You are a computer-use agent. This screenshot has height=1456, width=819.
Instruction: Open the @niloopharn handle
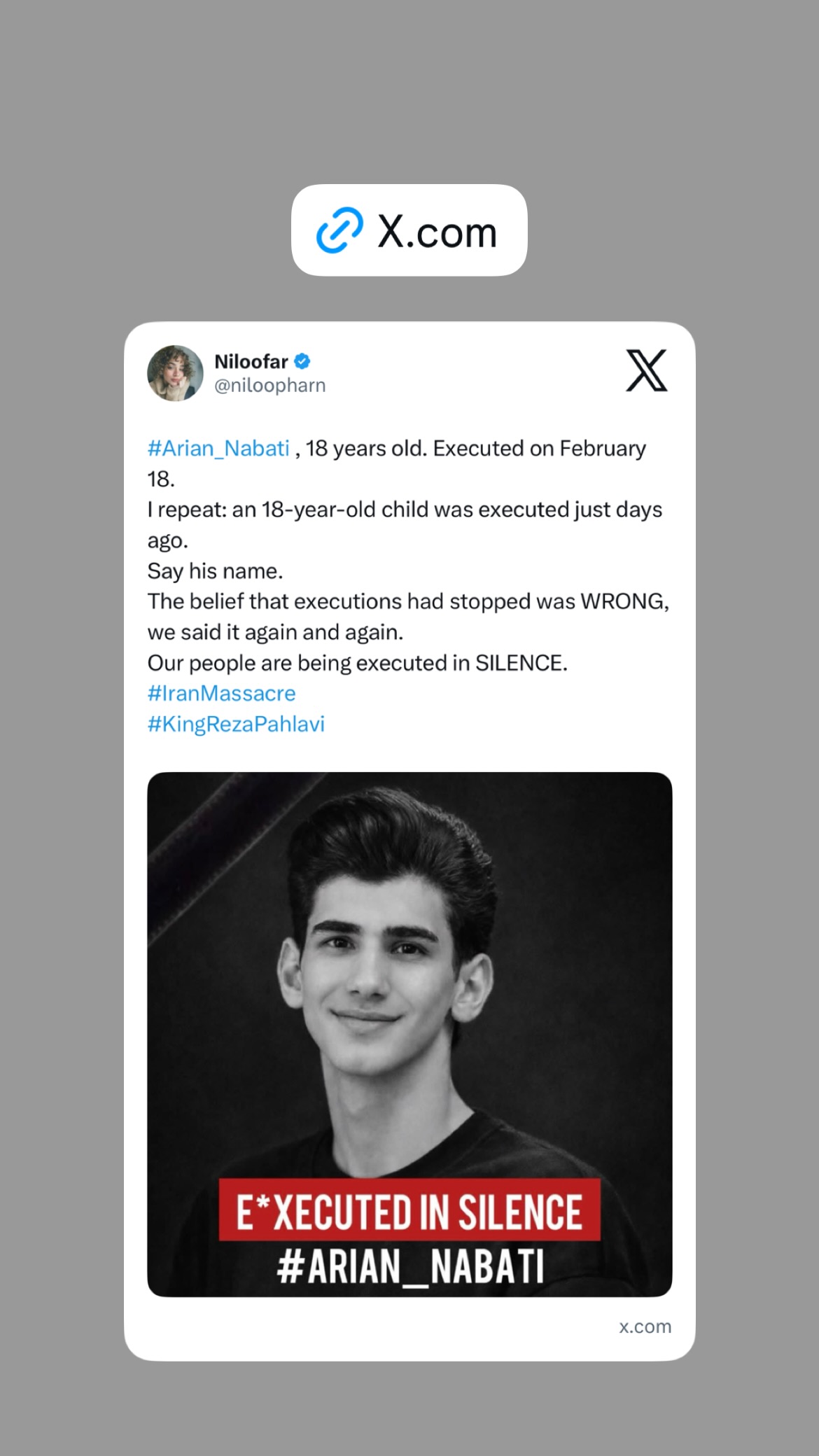[x=270, y=386]
